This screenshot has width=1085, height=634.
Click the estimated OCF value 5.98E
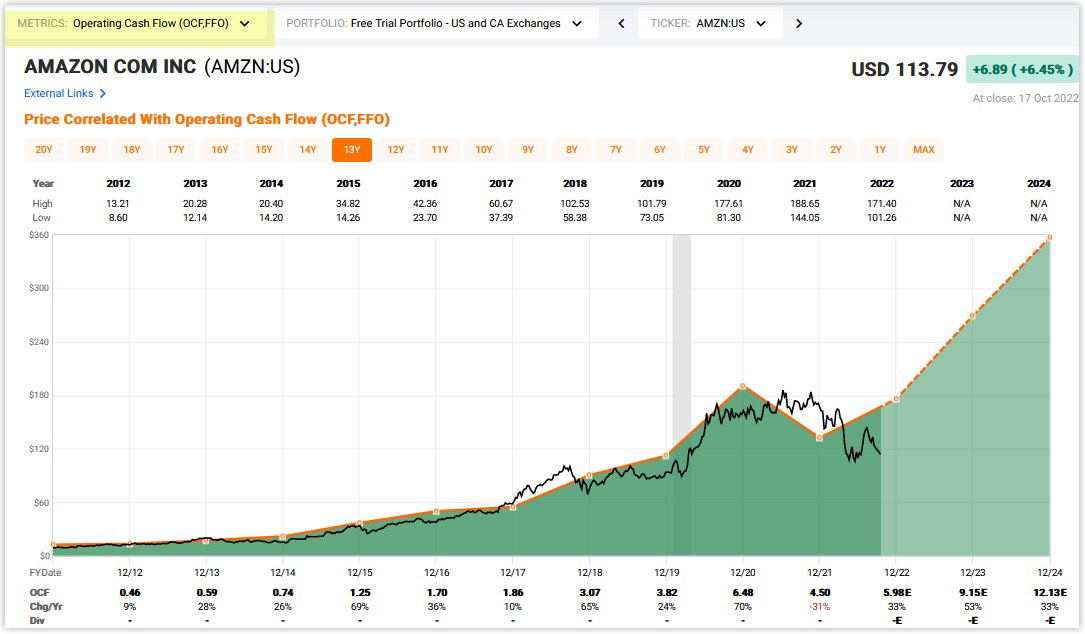(897, 592)
